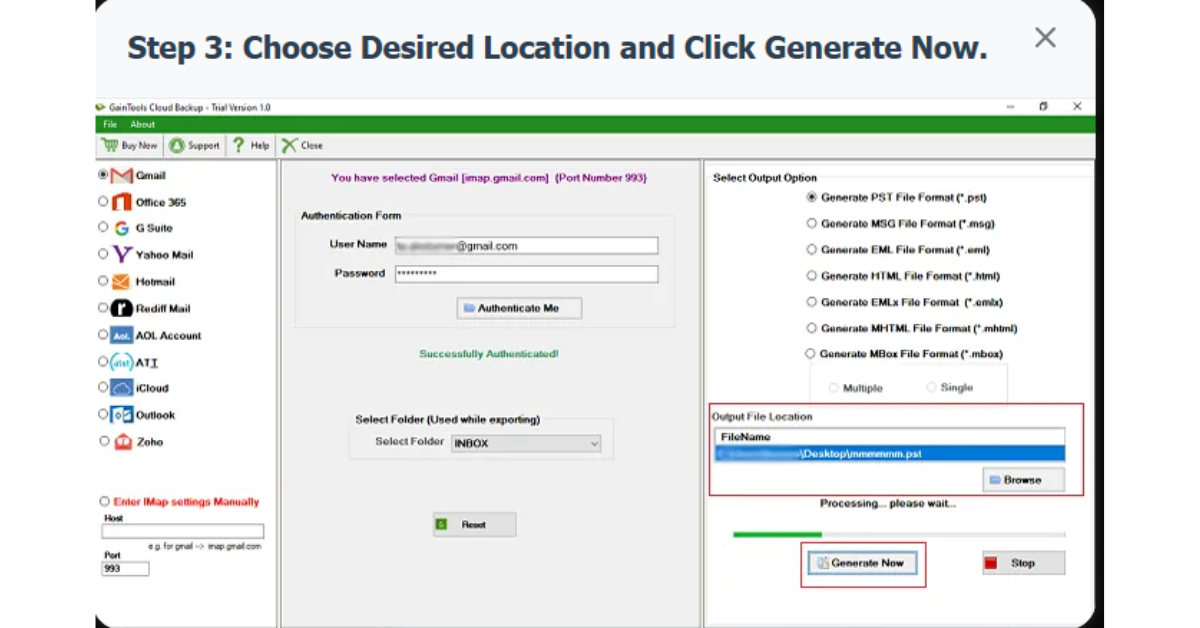
Task: Select Generate EMLx File Format option
Action: pyautogui.click(x=812, y=301)
